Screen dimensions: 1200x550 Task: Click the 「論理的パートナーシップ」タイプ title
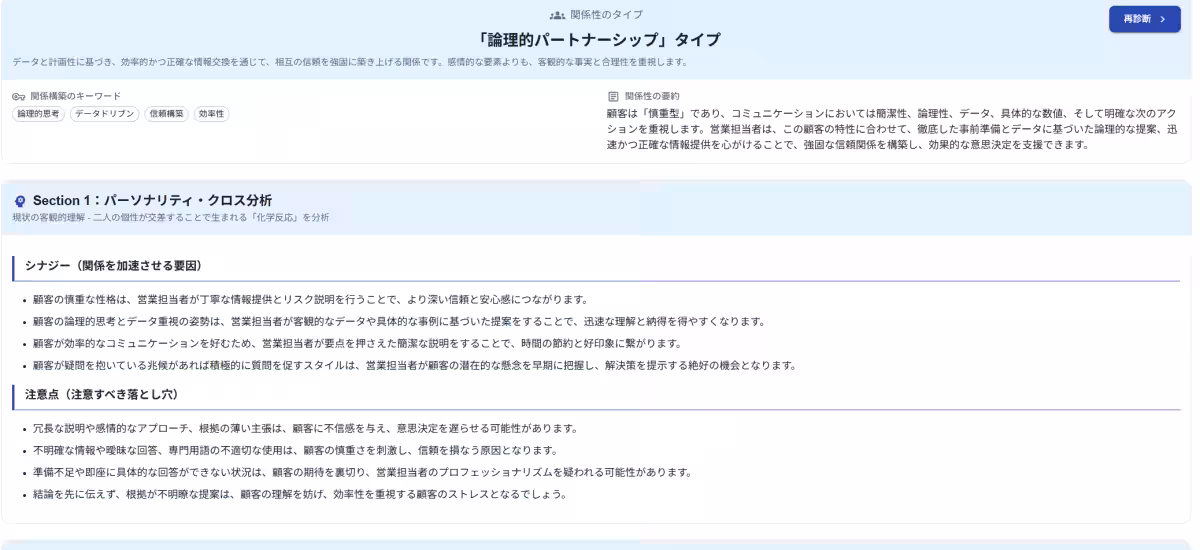599,40
